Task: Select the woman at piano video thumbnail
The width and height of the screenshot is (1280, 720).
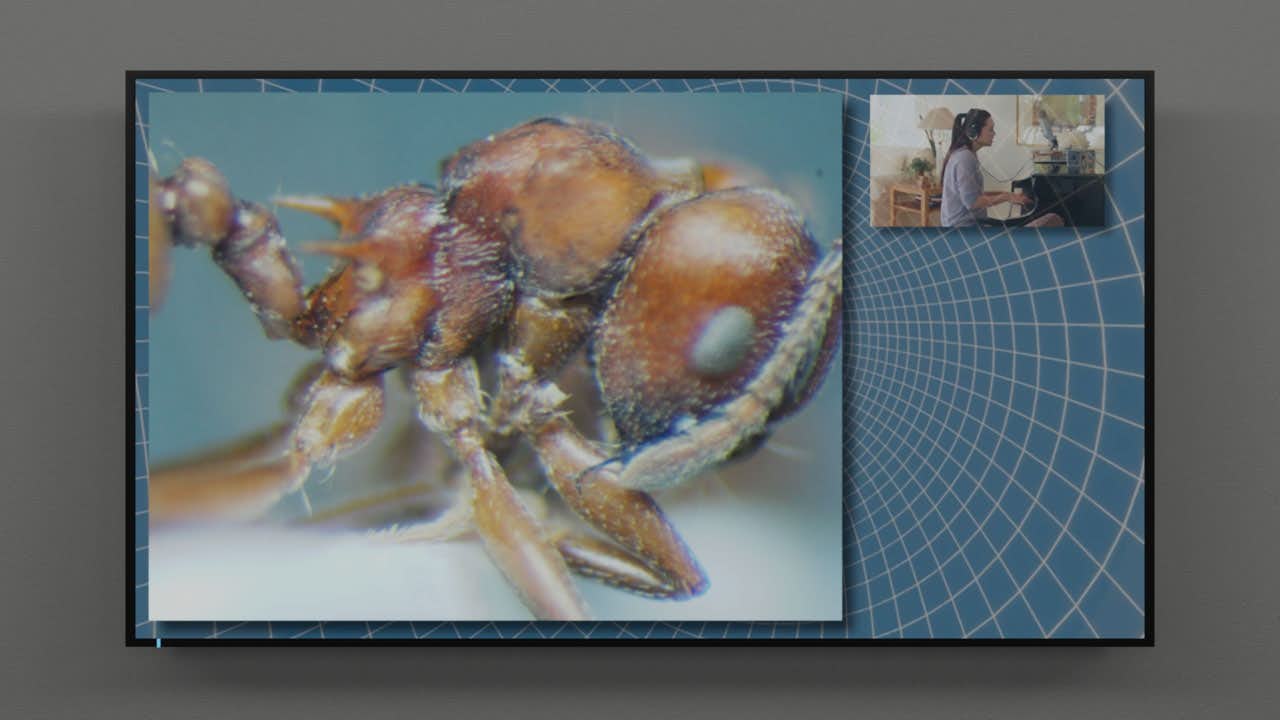Action: tap(987, 161)
